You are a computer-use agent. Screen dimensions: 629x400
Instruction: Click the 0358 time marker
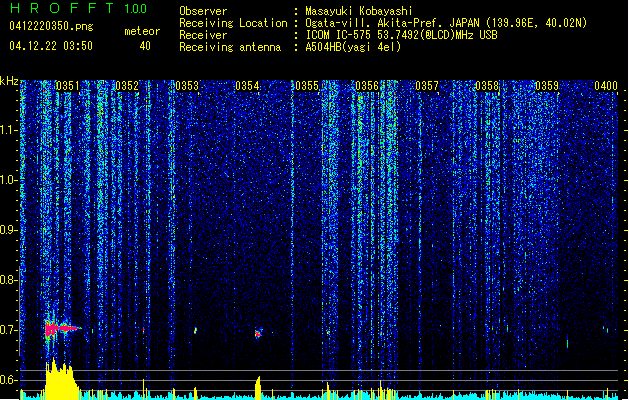click(x=487, y=86)
